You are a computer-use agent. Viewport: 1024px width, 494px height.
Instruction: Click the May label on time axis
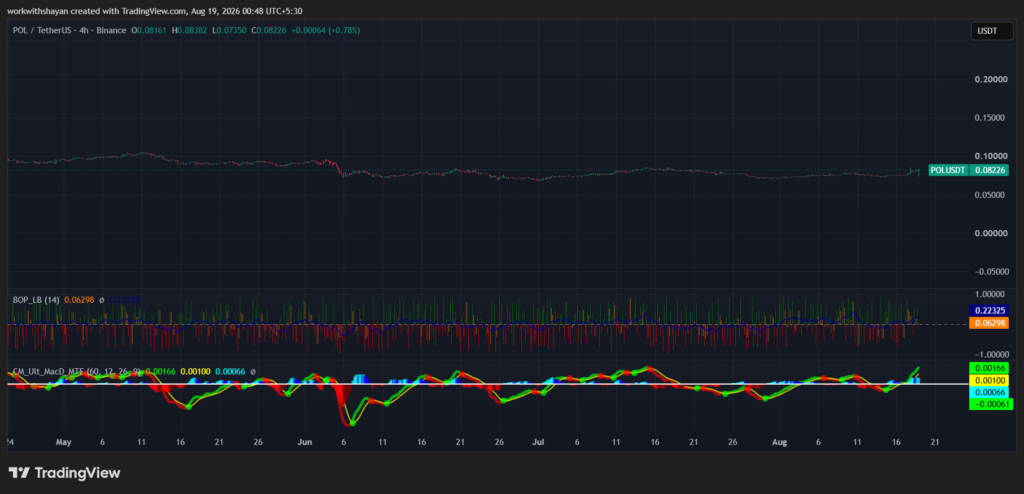pyautogui.click(x=63, y=442)
